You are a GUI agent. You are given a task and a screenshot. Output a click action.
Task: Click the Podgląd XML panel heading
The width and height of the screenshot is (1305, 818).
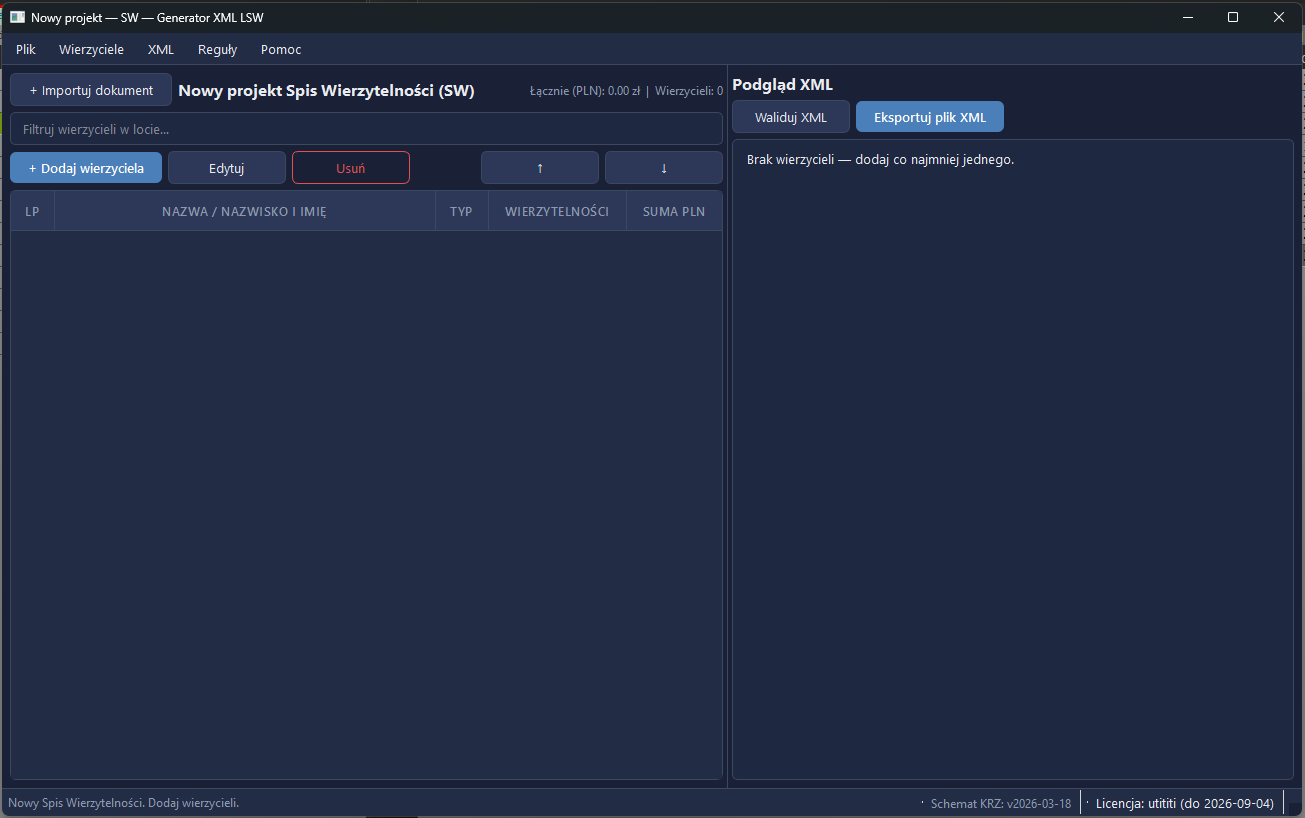[783, 85]
